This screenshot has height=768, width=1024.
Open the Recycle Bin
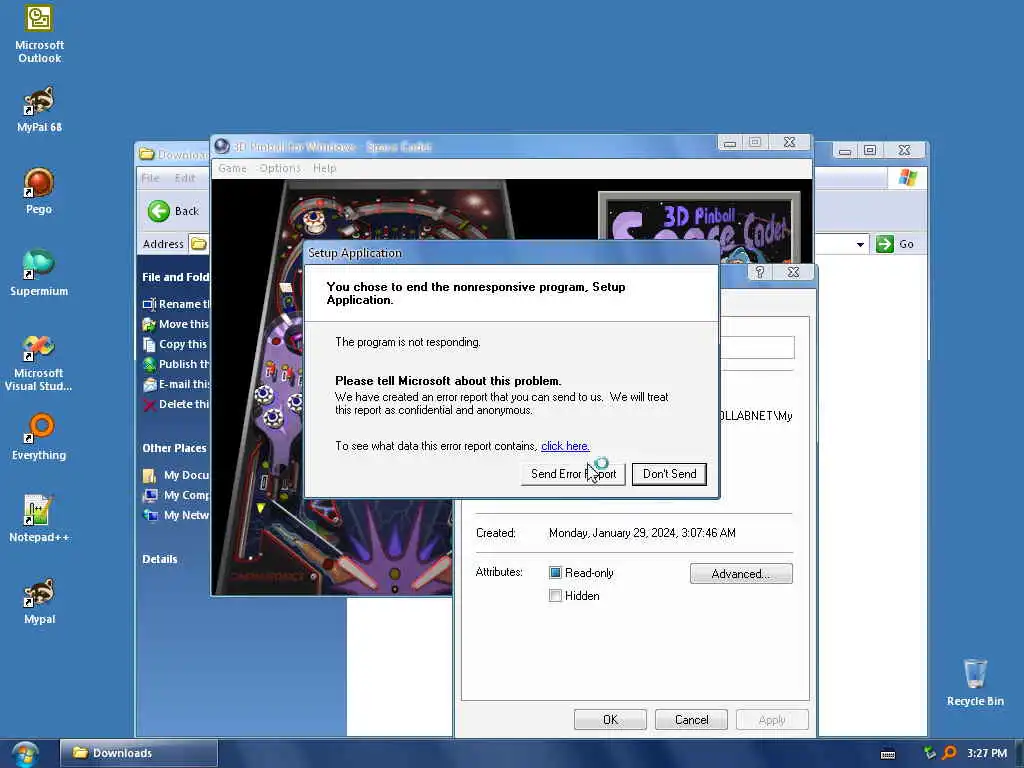(x=975, y=682)
